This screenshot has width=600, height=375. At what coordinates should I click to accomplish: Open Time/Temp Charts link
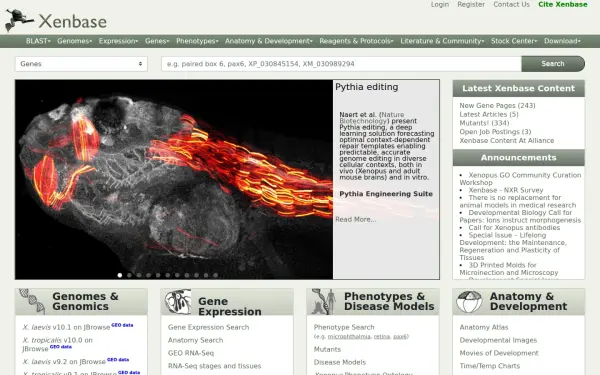[x=489, y=366]
